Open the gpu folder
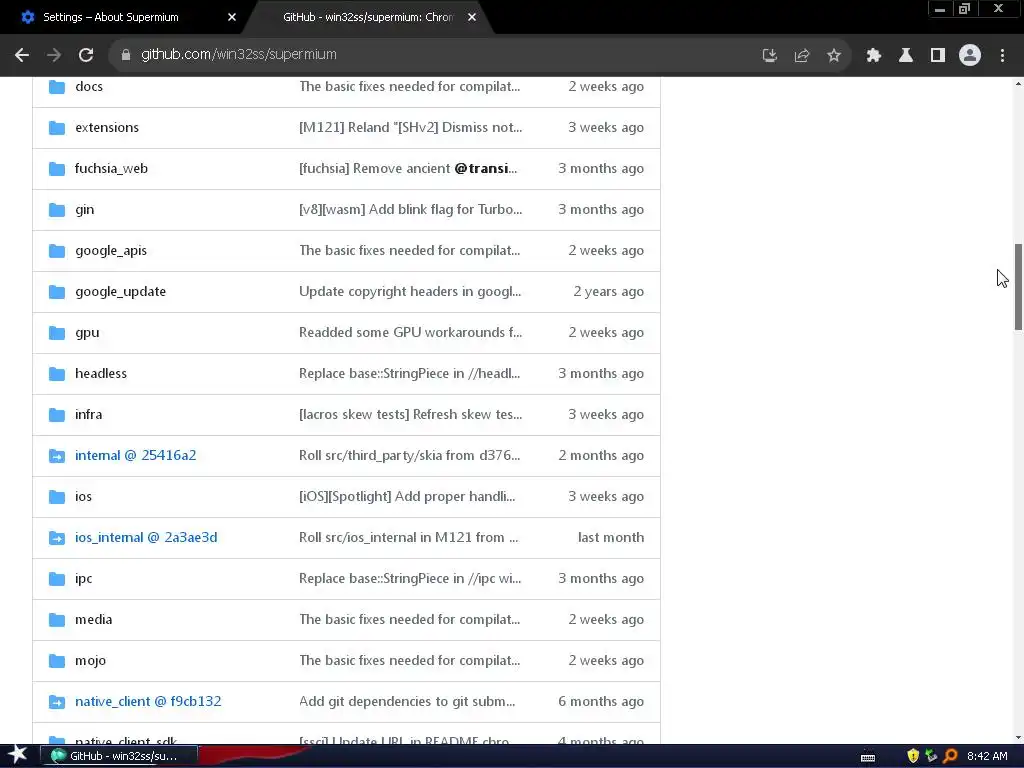Viewport: 1024px width, 768px height. point(88,332)
